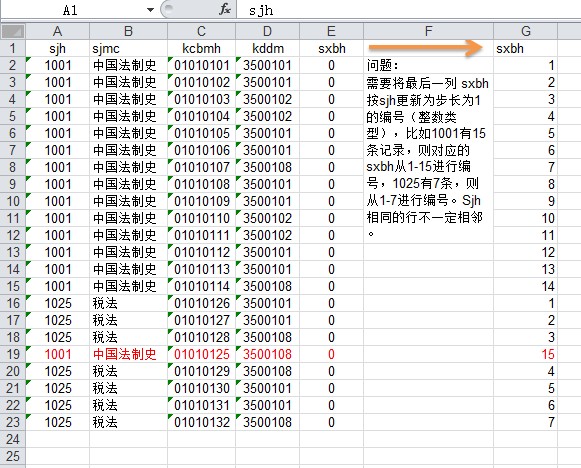Click cell containing 01010131
This screenshot has height=468, width=581.
(x=201, y=405)
